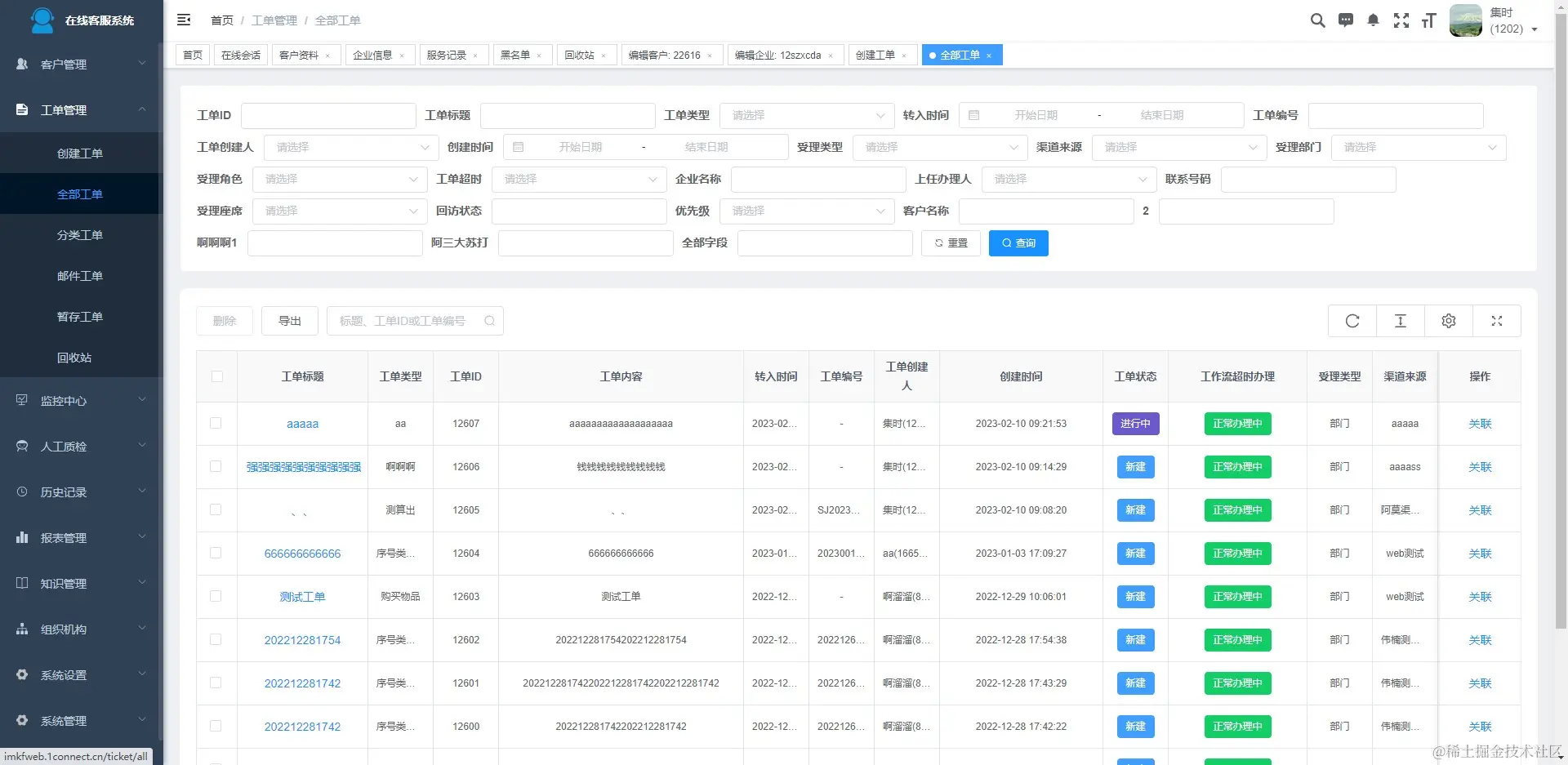1568x765 pixels.
Task: Expand the 监控中心 sidebar menu
Action: 82,400
